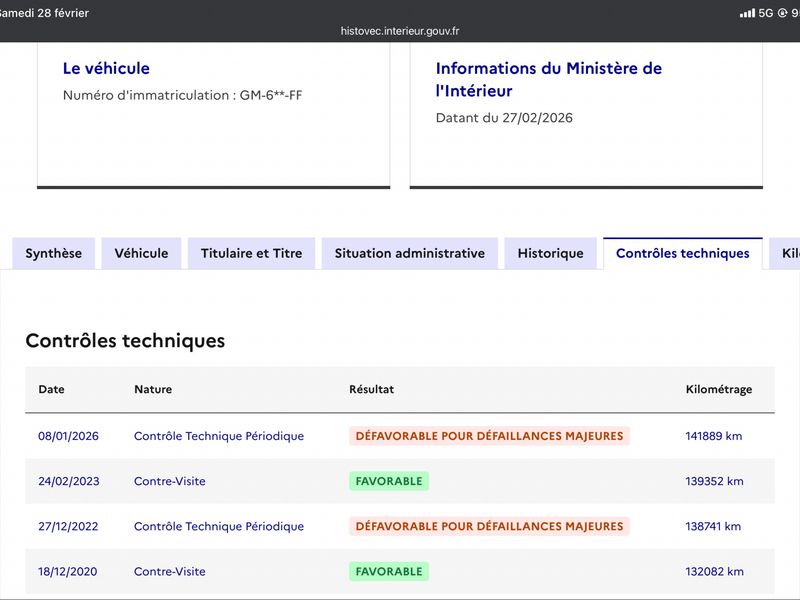This screenshot has height=600, width=800.
Task: Click the FAVORABLE badge for 24/02/2023
Action: tap(389, 481)
